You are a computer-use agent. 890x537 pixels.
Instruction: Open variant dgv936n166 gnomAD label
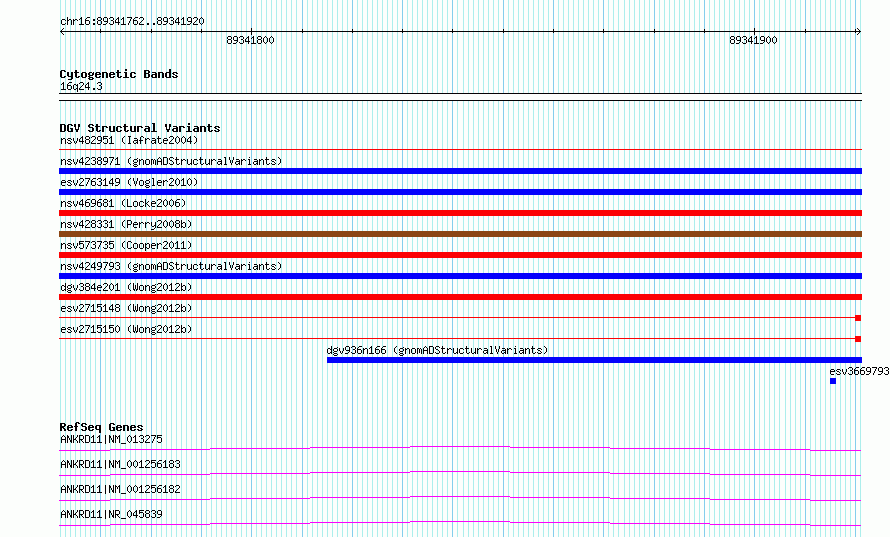[x=438, y=350]
